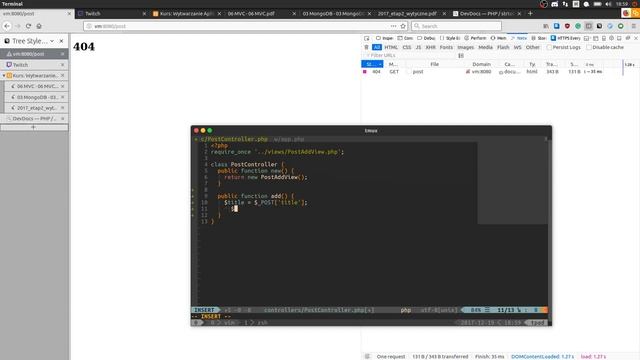Click the red uBlock shield extension icon
Image resolution: width=640 pixels, height=360 pixels.
(567, 26)
